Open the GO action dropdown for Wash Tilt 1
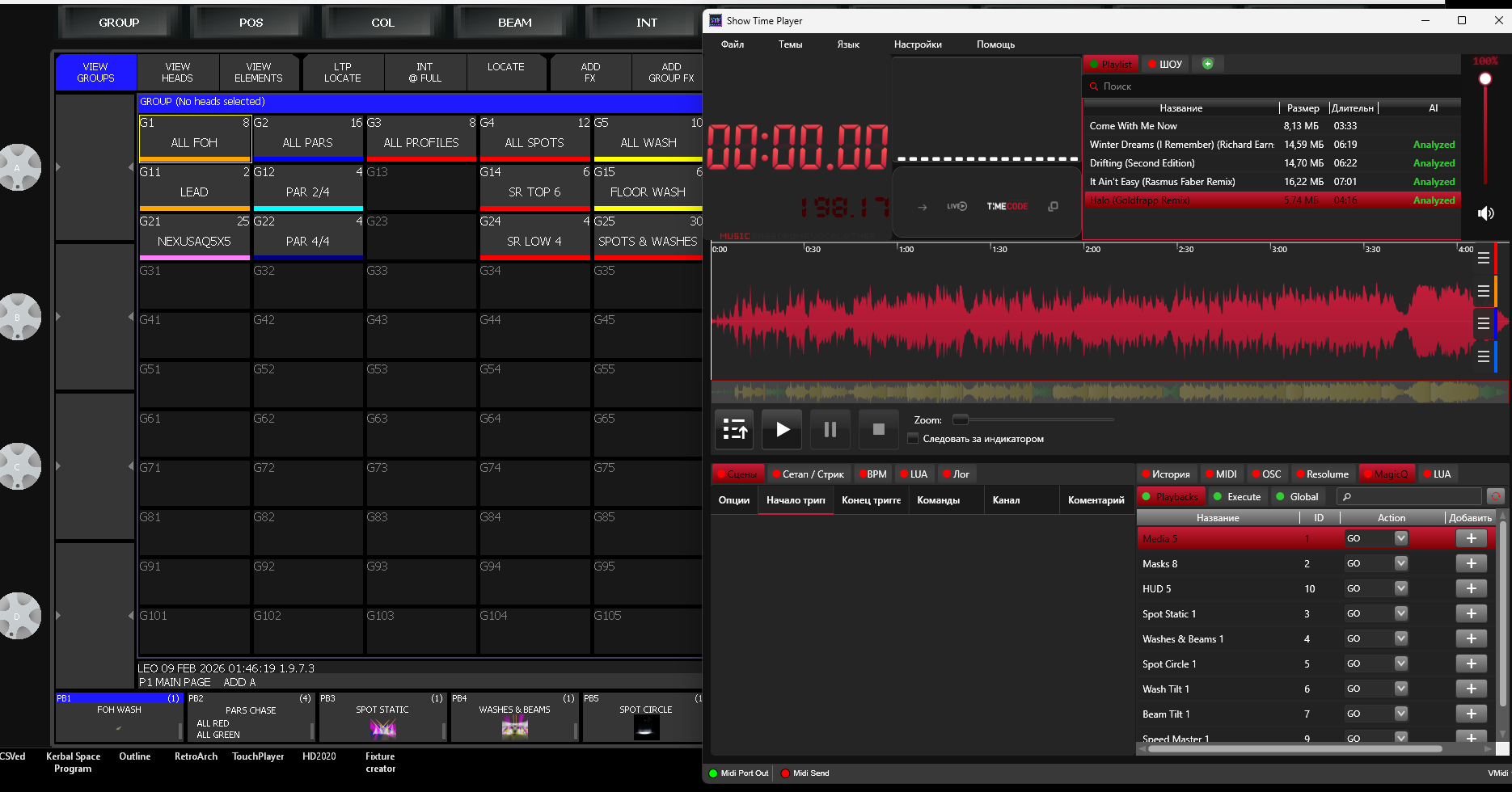The width and height of the screenshot is (1512, 792). pyautogui.click(x=1401, y=689)
